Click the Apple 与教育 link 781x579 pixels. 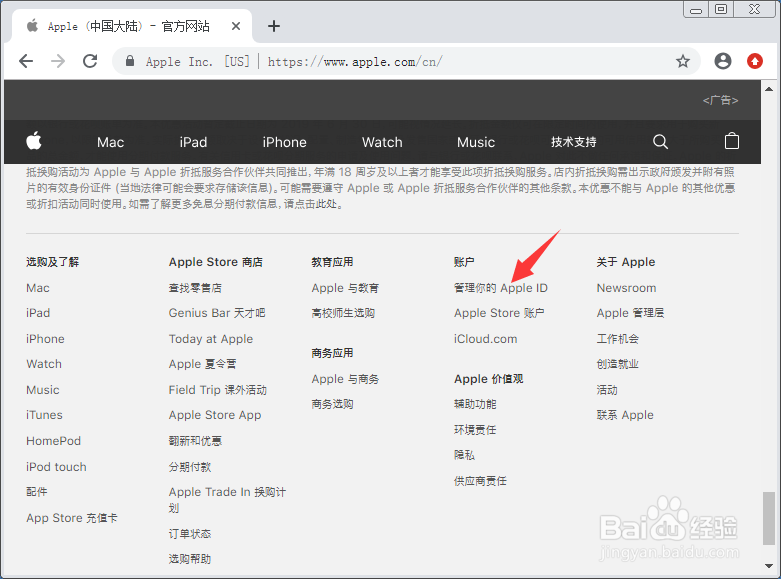(345, 288)
